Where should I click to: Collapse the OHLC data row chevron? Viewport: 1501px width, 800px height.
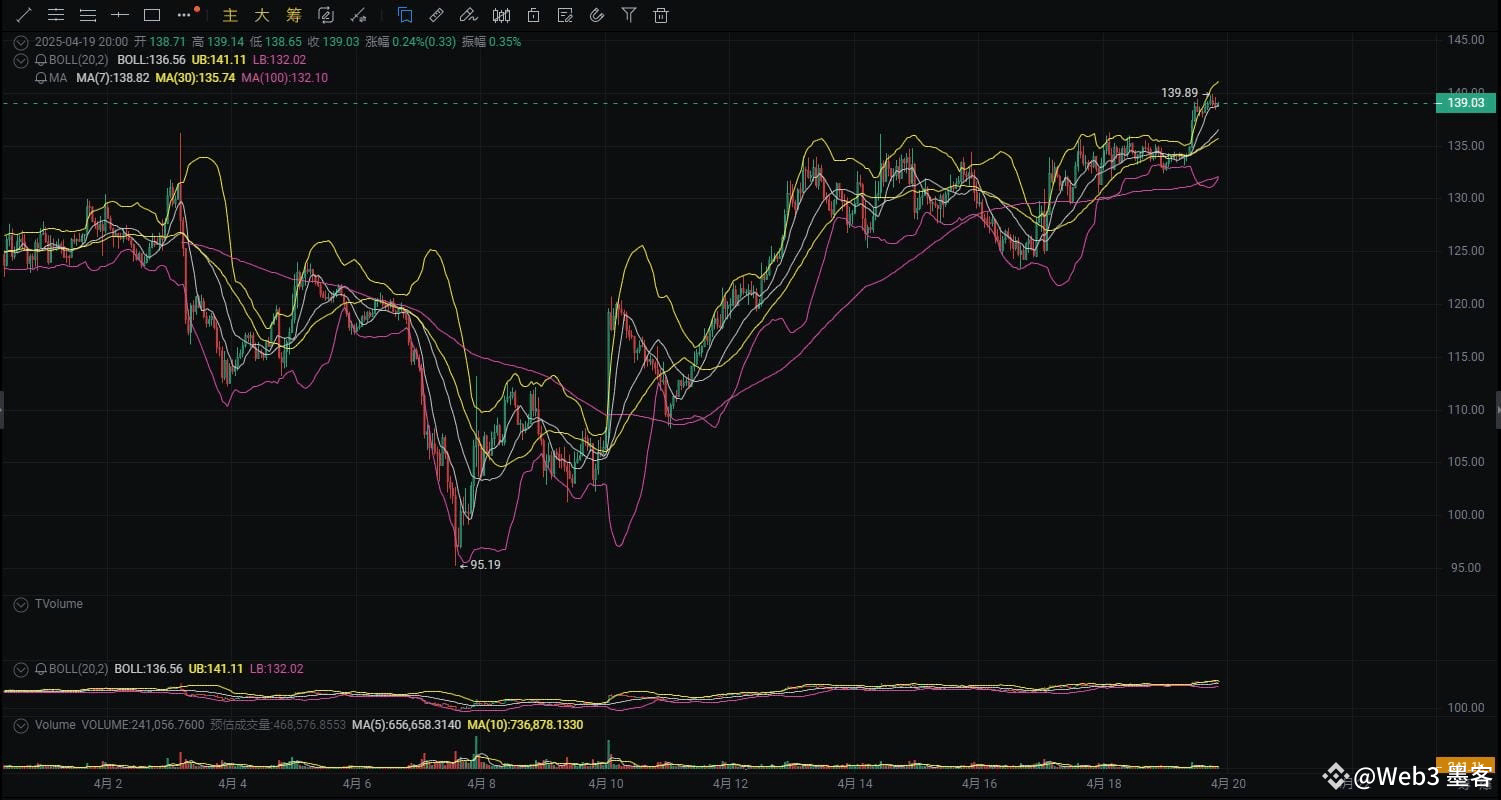[x=20, y=42]
